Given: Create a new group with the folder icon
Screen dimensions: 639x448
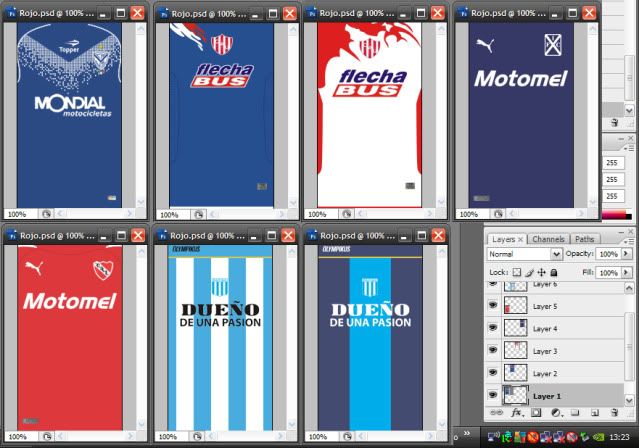Looking at the screenshot, I should (575, 413).
